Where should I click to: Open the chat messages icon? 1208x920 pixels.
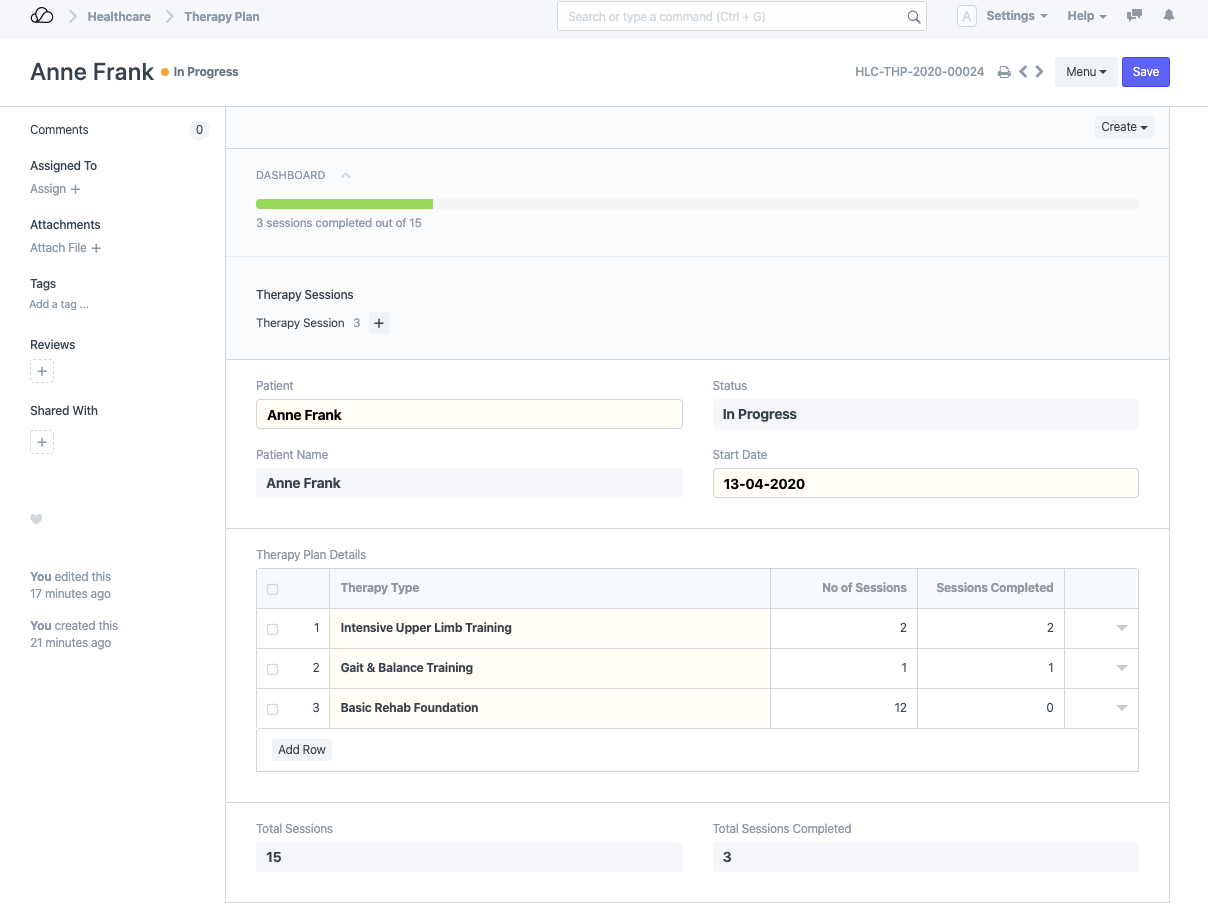pos(1134,16)
